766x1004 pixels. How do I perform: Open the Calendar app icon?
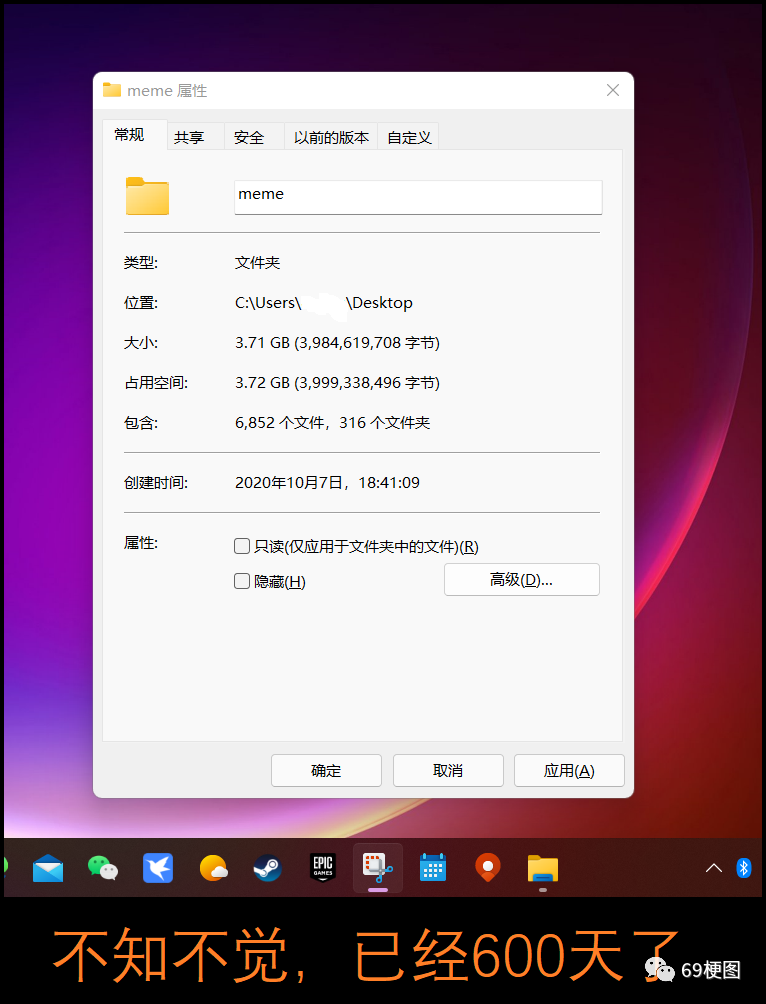coord(433,868)
